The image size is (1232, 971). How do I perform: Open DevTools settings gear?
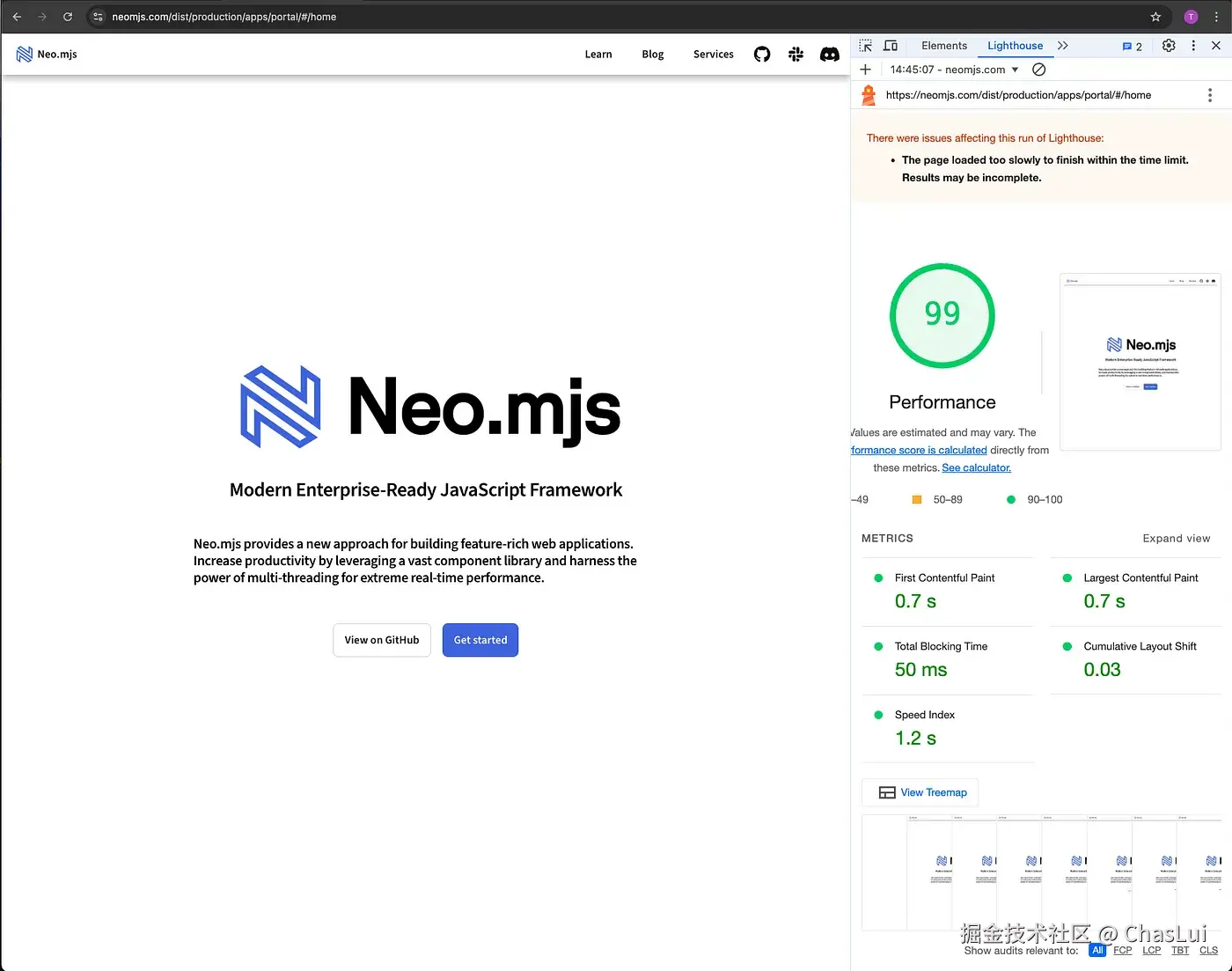pos(1168,45)
